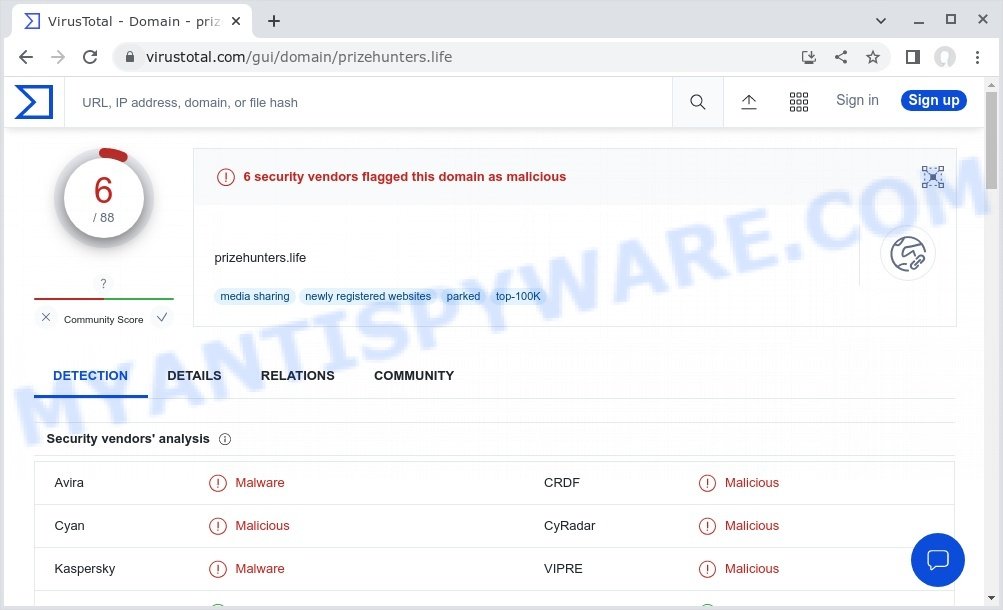
Task: Click the browser address bar URL
Action: pyautogui.click(x=299, y=57)
